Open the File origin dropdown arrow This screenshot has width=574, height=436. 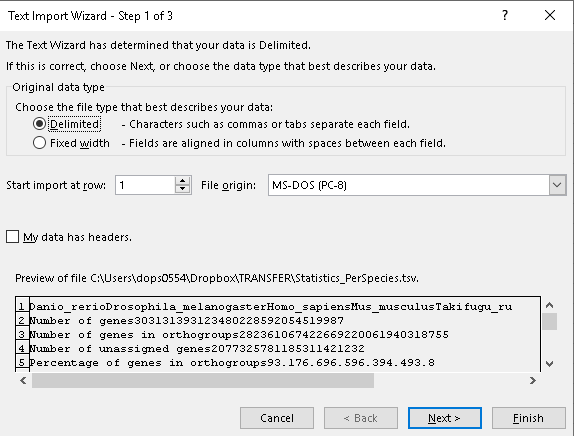coord(557,185)
